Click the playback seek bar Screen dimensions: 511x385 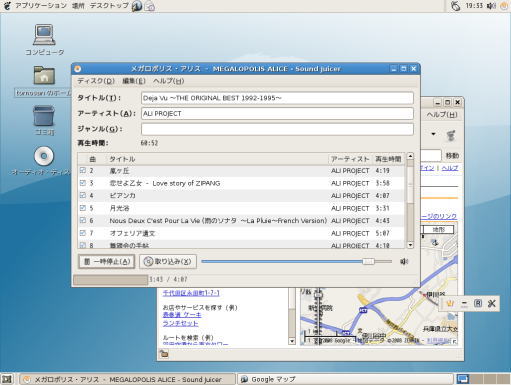point(296,262)
